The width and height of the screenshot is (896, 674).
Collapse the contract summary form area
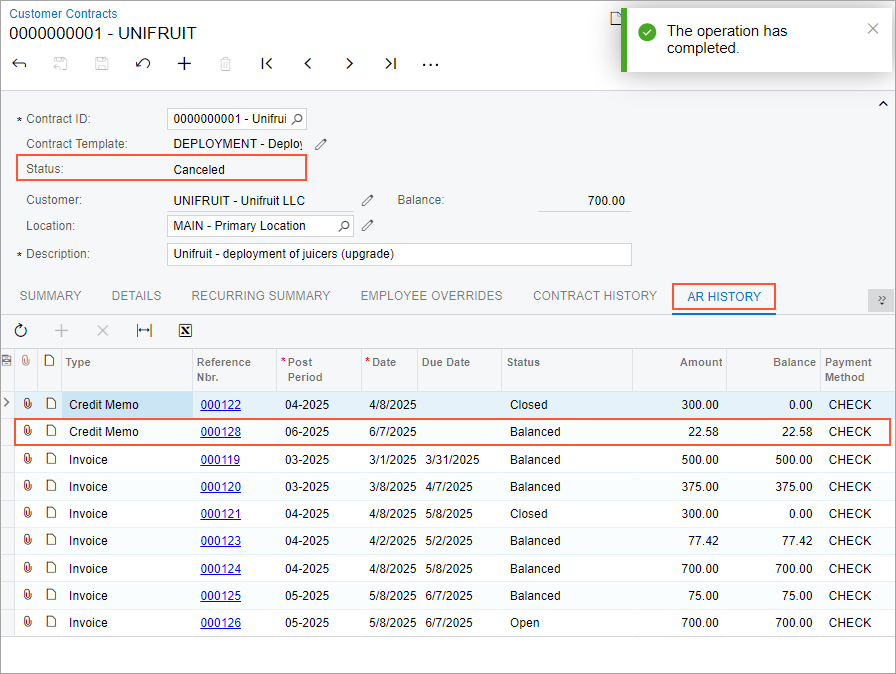(882, 104)
